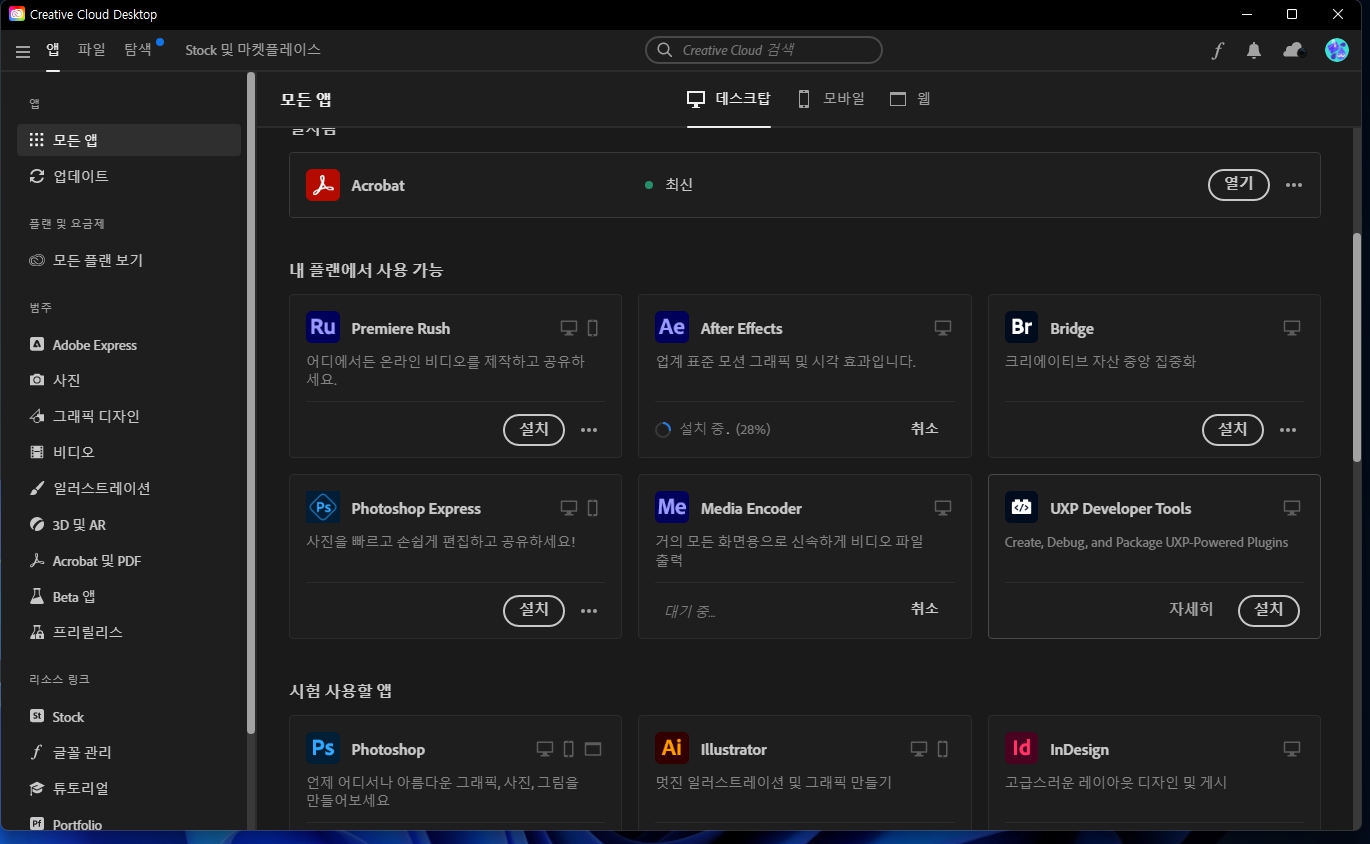
Task: Click the Creative Cloud search field
Action: [764, 50]
